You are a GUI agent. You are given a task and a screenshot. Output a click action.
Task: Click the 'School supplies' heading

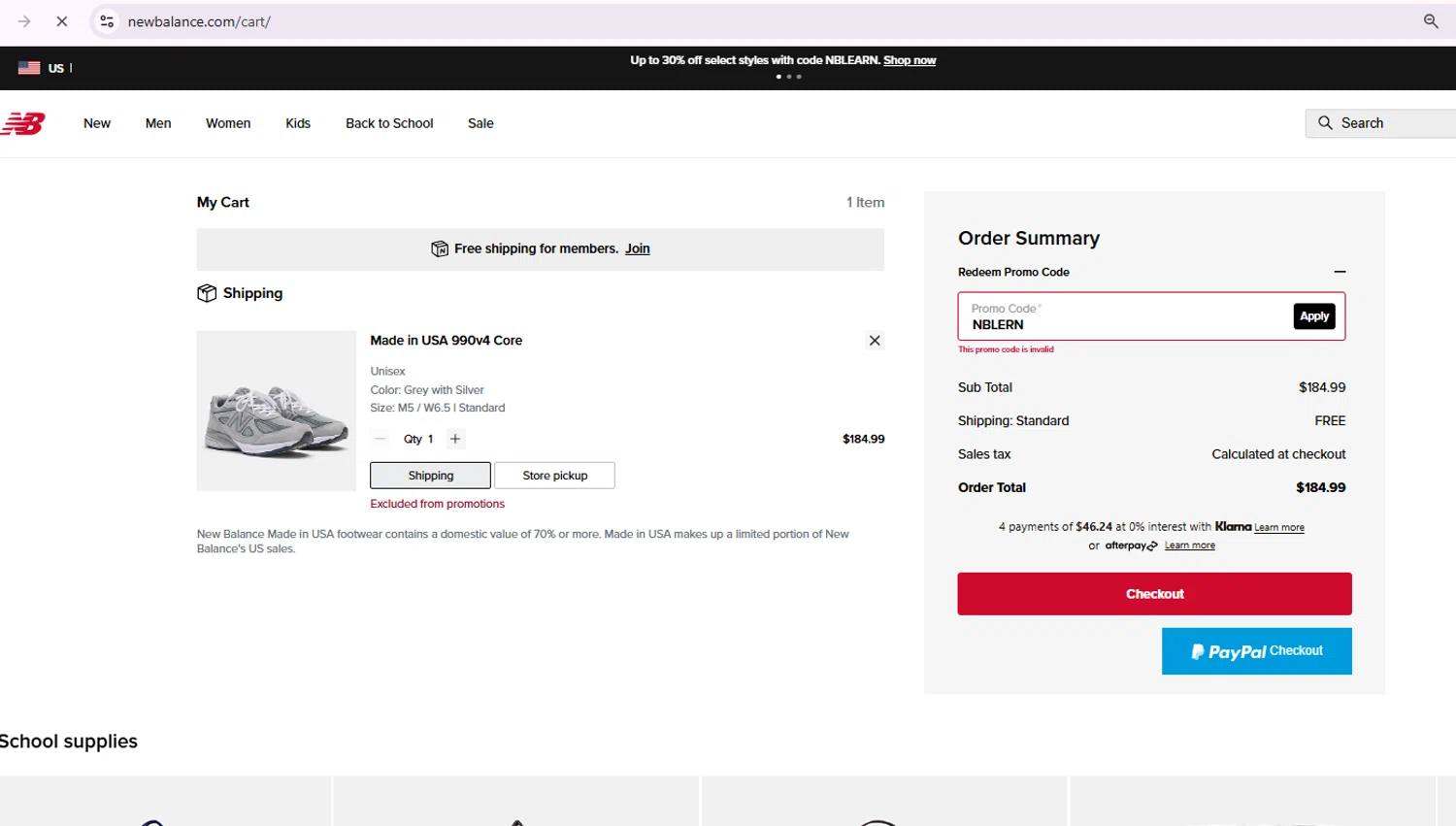pyautogui.click(x=69, y=742)
